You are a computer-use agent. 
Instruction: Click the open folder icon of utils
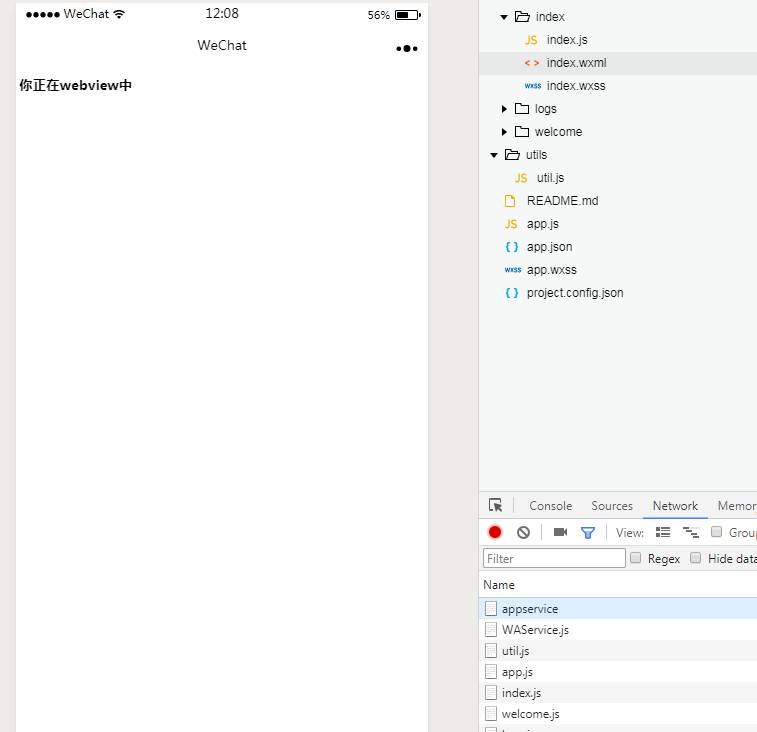512,155
